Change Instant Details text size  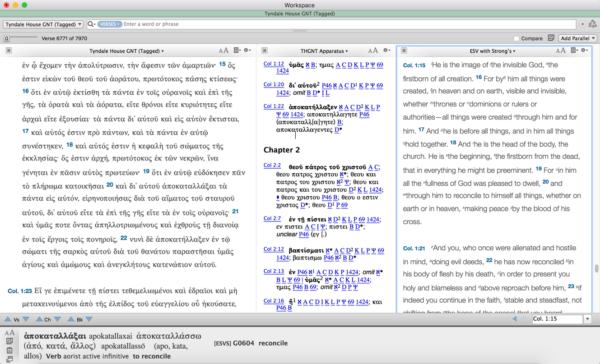point(10,333)
